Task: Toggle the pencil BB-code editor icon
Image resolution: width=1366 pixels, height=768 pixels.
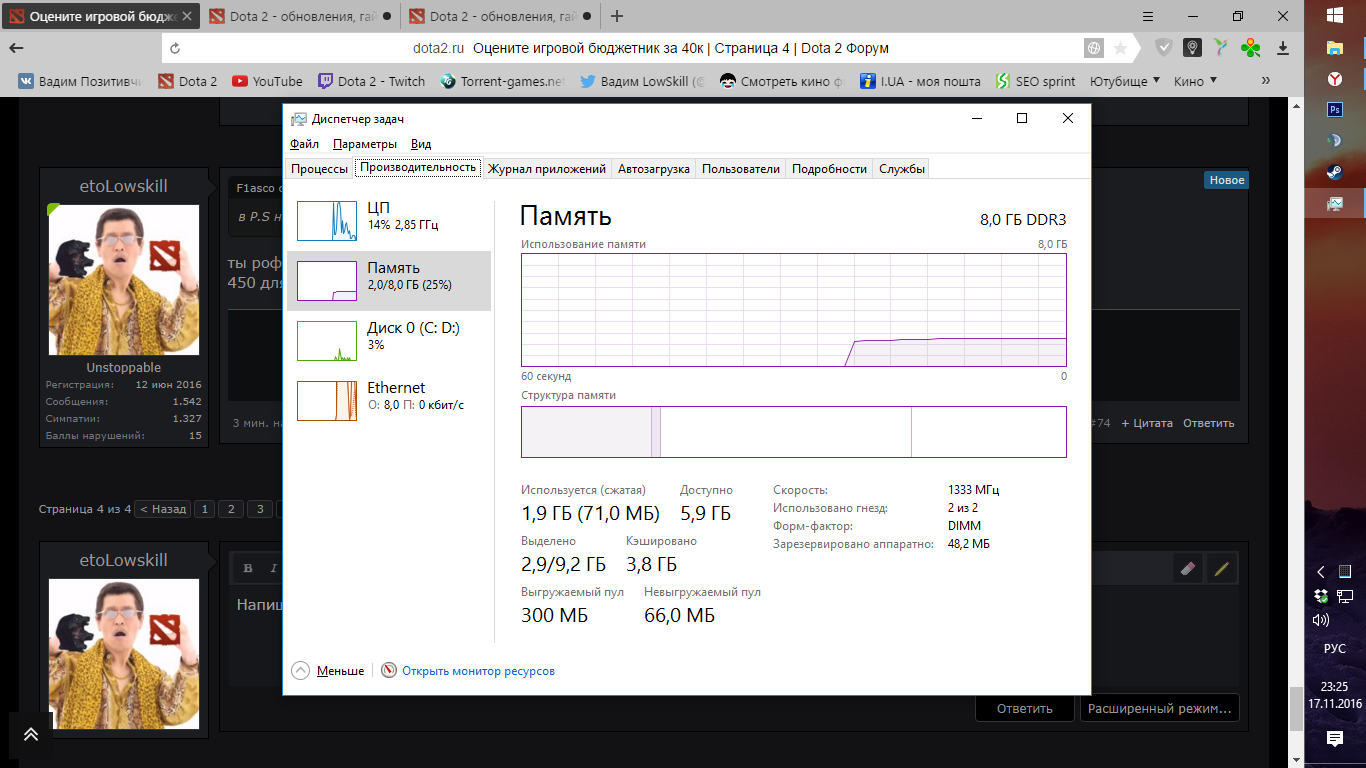Action: 1221,568
